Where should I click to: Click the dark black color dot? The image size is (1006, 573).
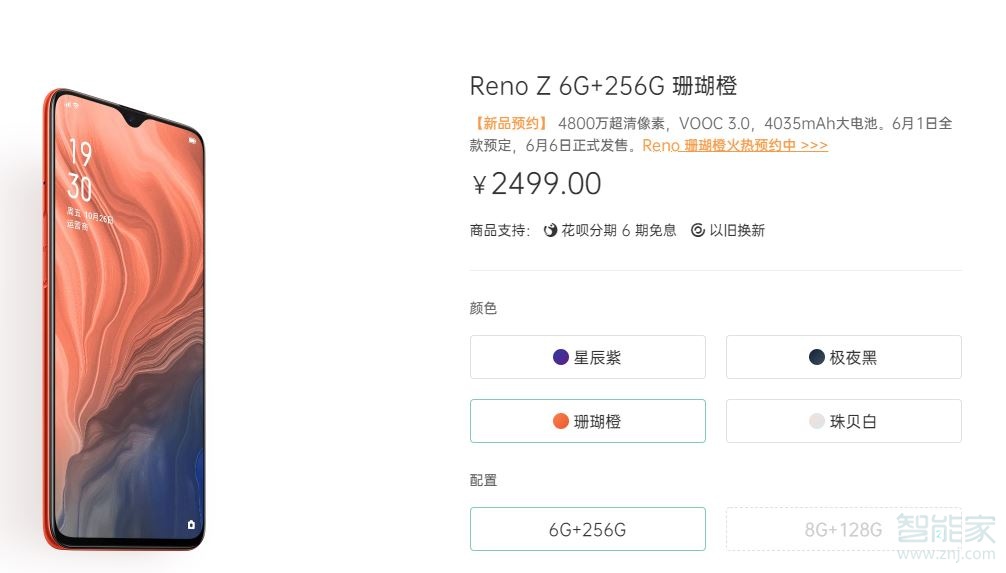(x=817, y=357)
